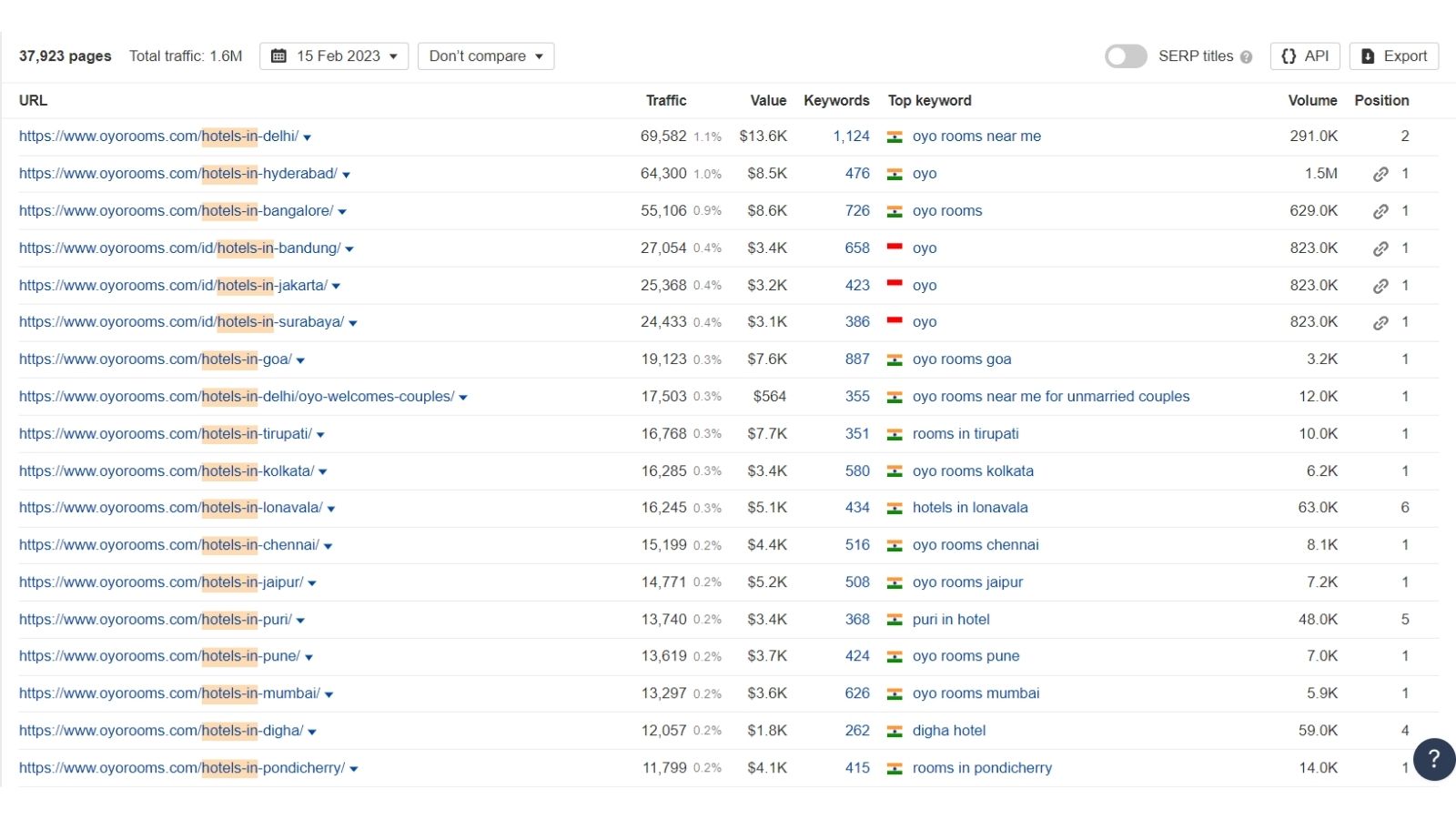Image resolution: width=1456 pixels, height=819 pixels.
Task: Expand the hotels-in-tirupati URL dropdown arrow
Action: (x=320, y=435)
